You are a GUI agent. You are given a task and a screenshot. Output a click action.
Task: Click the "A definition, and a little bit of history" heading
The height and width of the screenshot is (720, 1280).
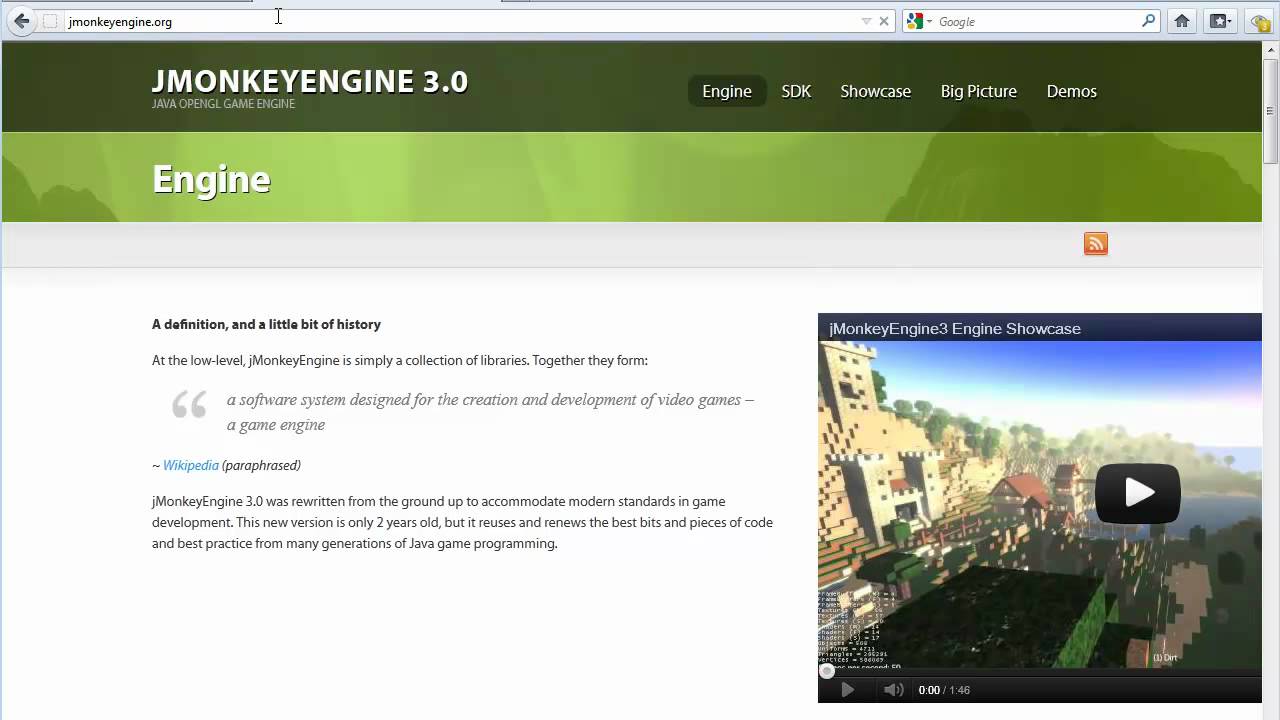tap(266, 324)
